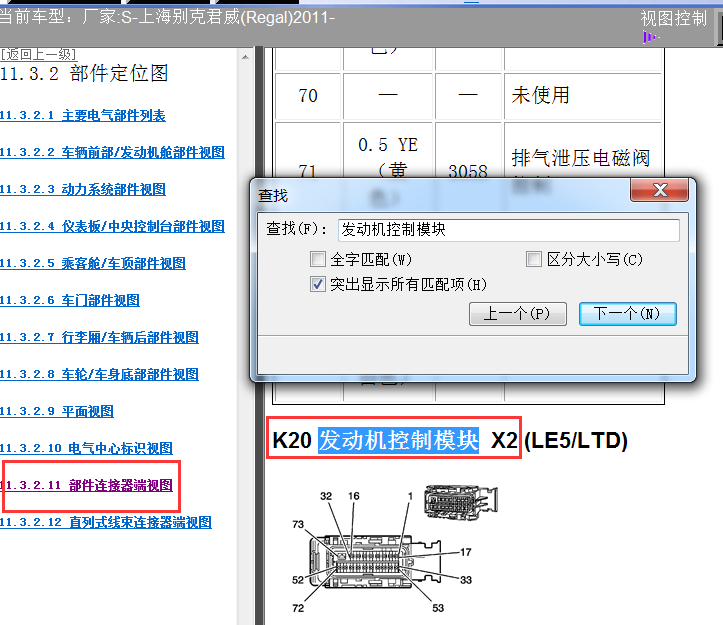Click the small connector thumbnail image
The width and height of the screenshot is (723, 625).
point(461,502)
